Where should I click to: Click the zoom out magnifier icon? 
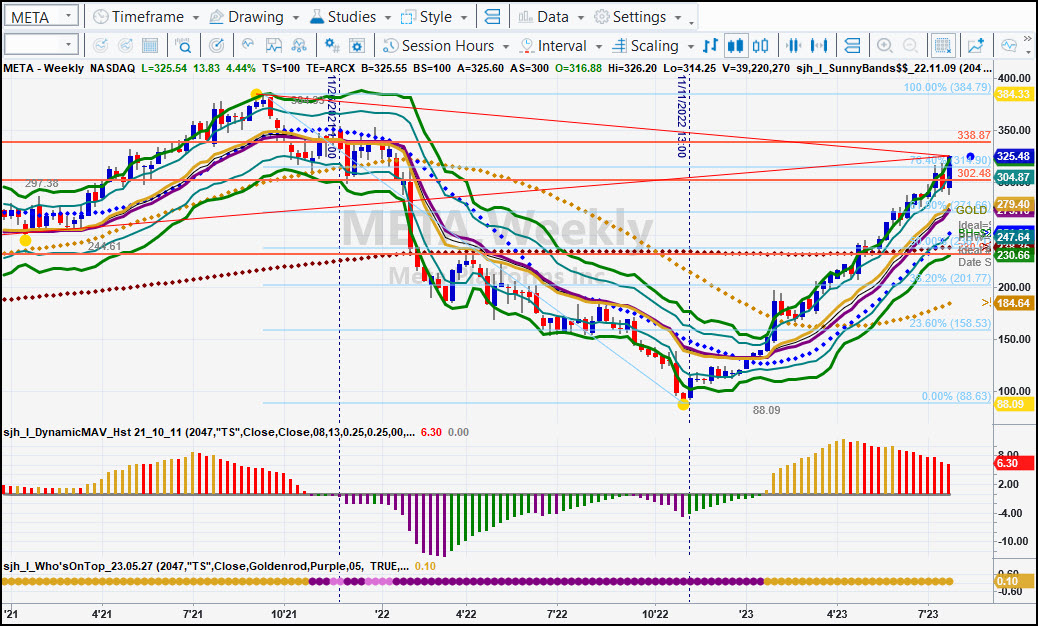[910, 46]
